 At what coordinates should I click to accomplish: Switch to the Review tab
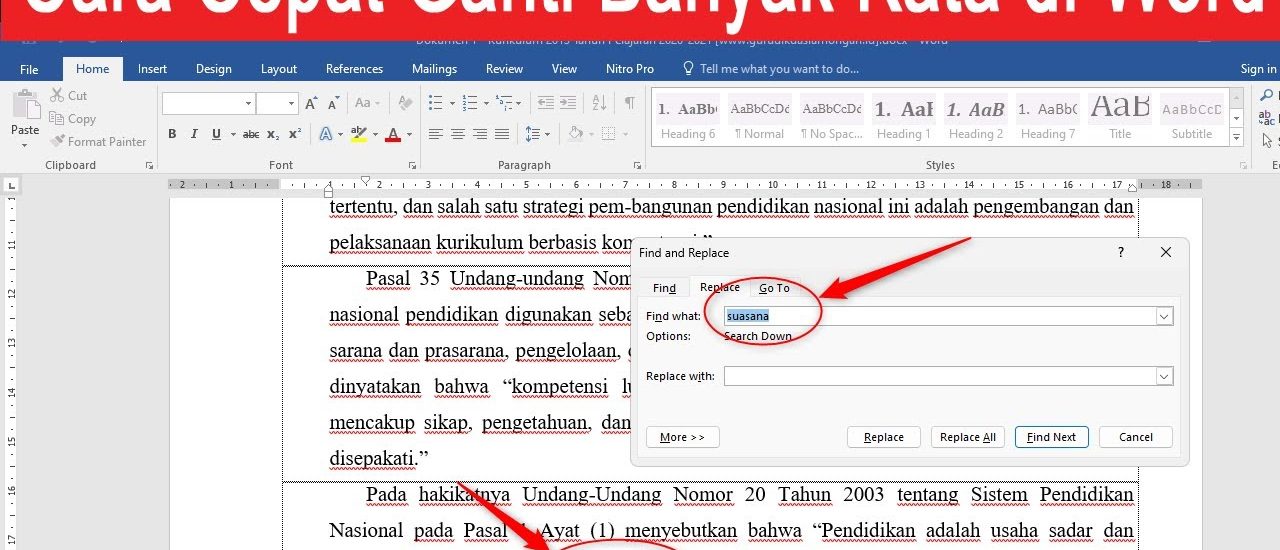click(504, 69)
